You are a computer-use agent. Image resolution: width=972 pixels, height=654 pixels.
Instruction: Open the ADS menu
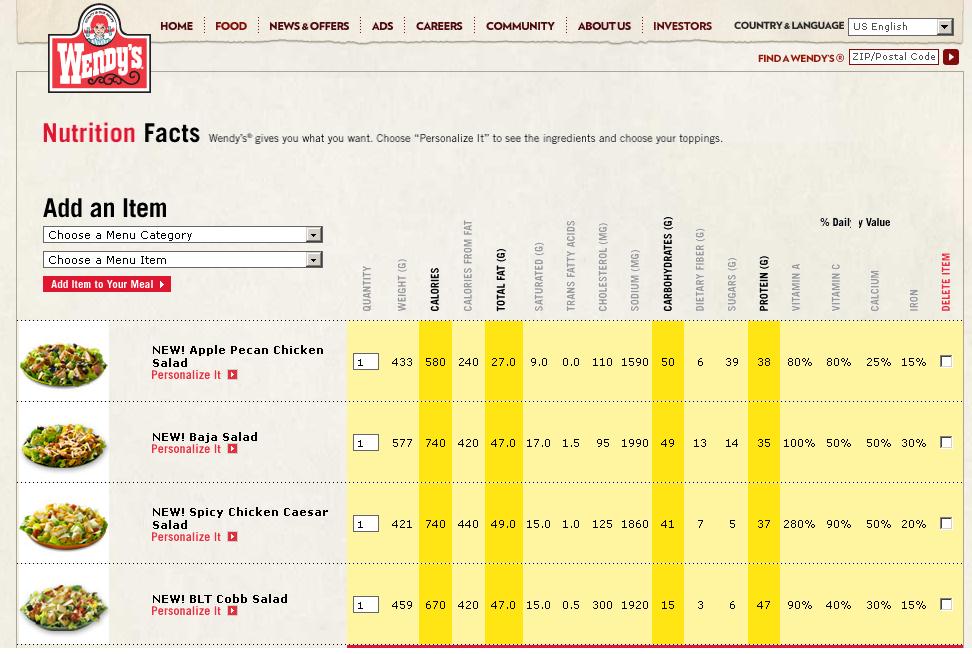tap(382, 26)
